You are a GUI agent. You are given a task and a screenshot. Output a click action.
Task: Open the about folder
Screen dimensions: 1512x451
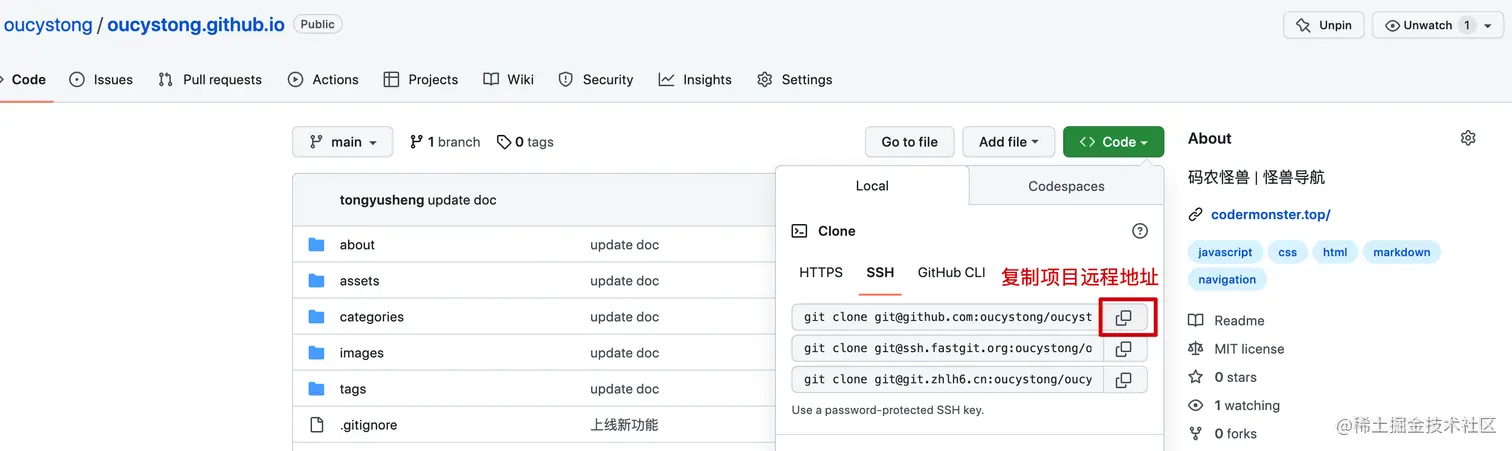[x=357, y=245]
